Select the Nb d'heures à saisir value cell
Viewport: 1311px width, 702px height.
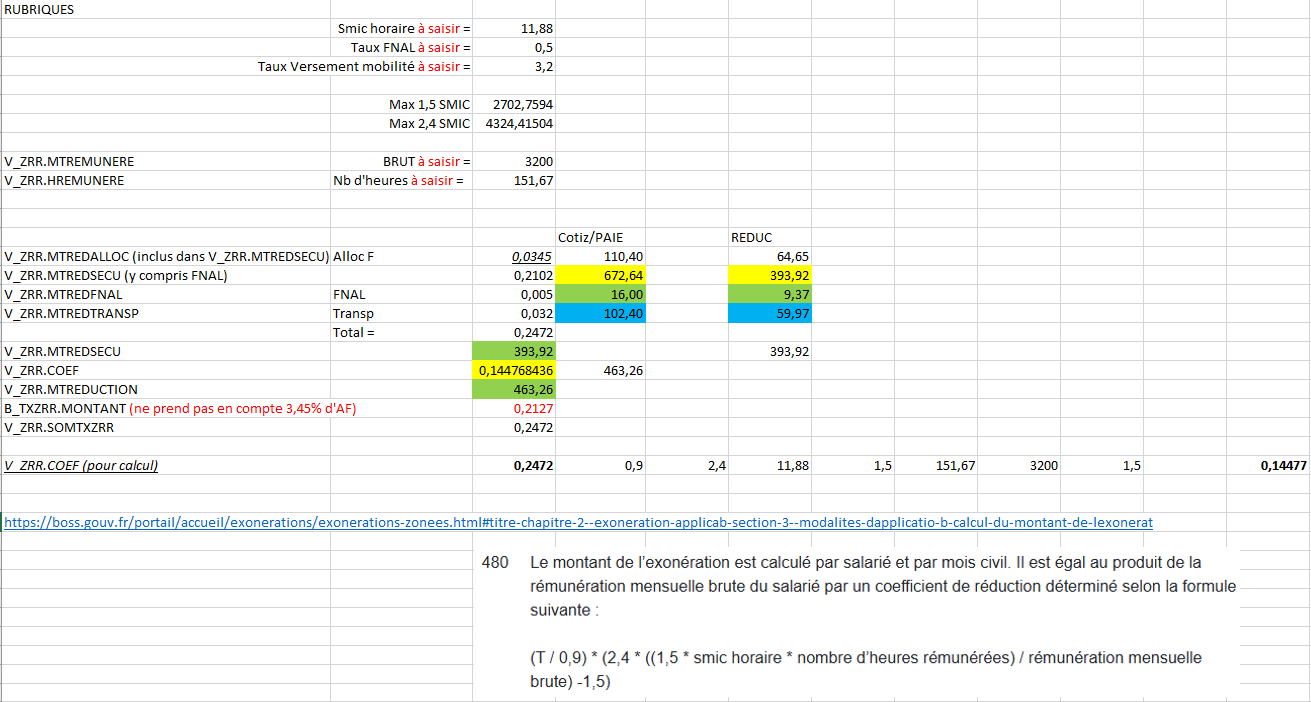tap(514, 181)
